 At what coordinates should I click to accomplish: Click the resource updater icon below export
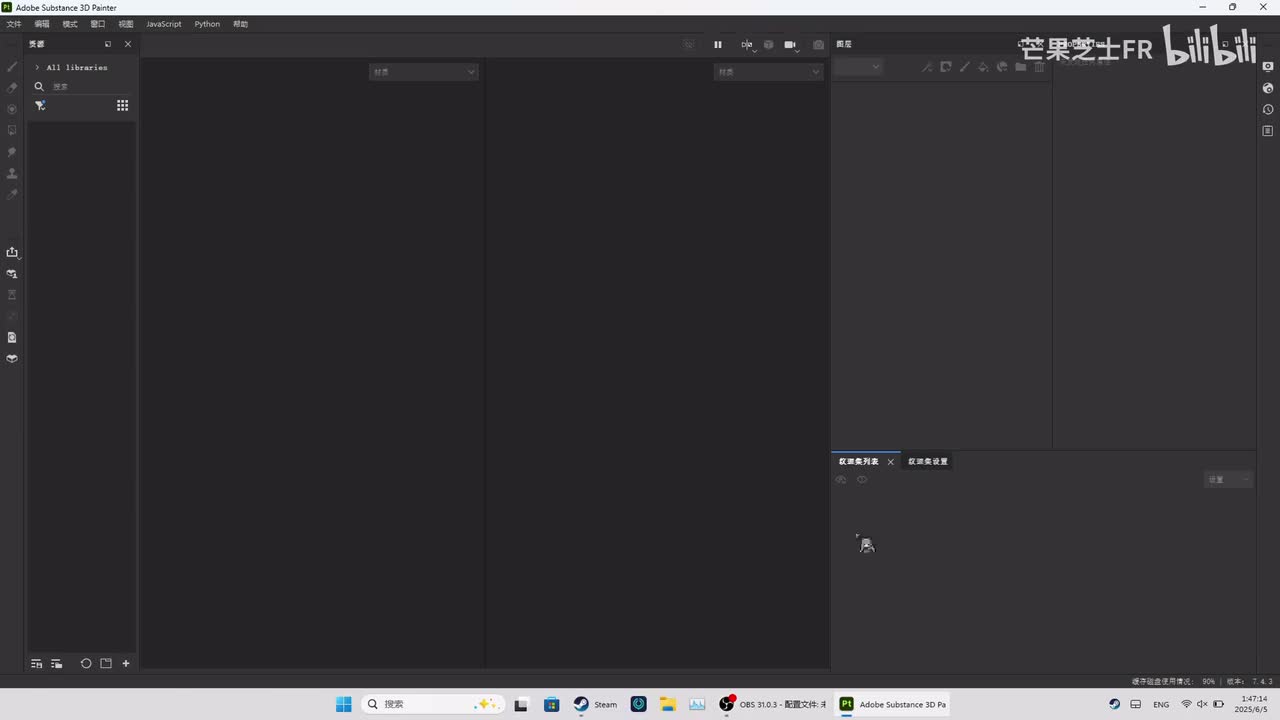12,274
